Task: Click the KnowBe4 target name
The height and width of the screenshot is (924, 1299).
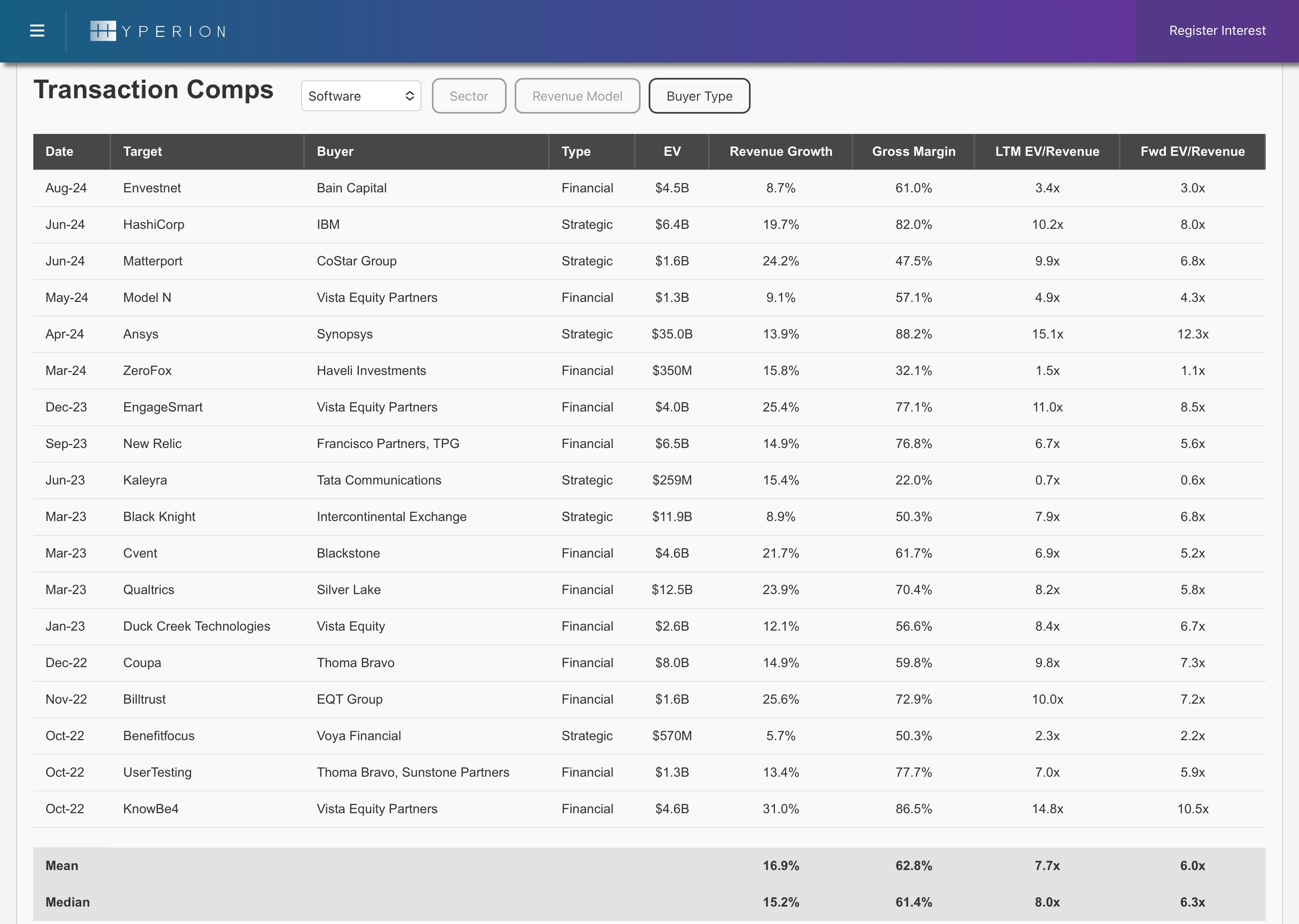Action: (151, 808)
